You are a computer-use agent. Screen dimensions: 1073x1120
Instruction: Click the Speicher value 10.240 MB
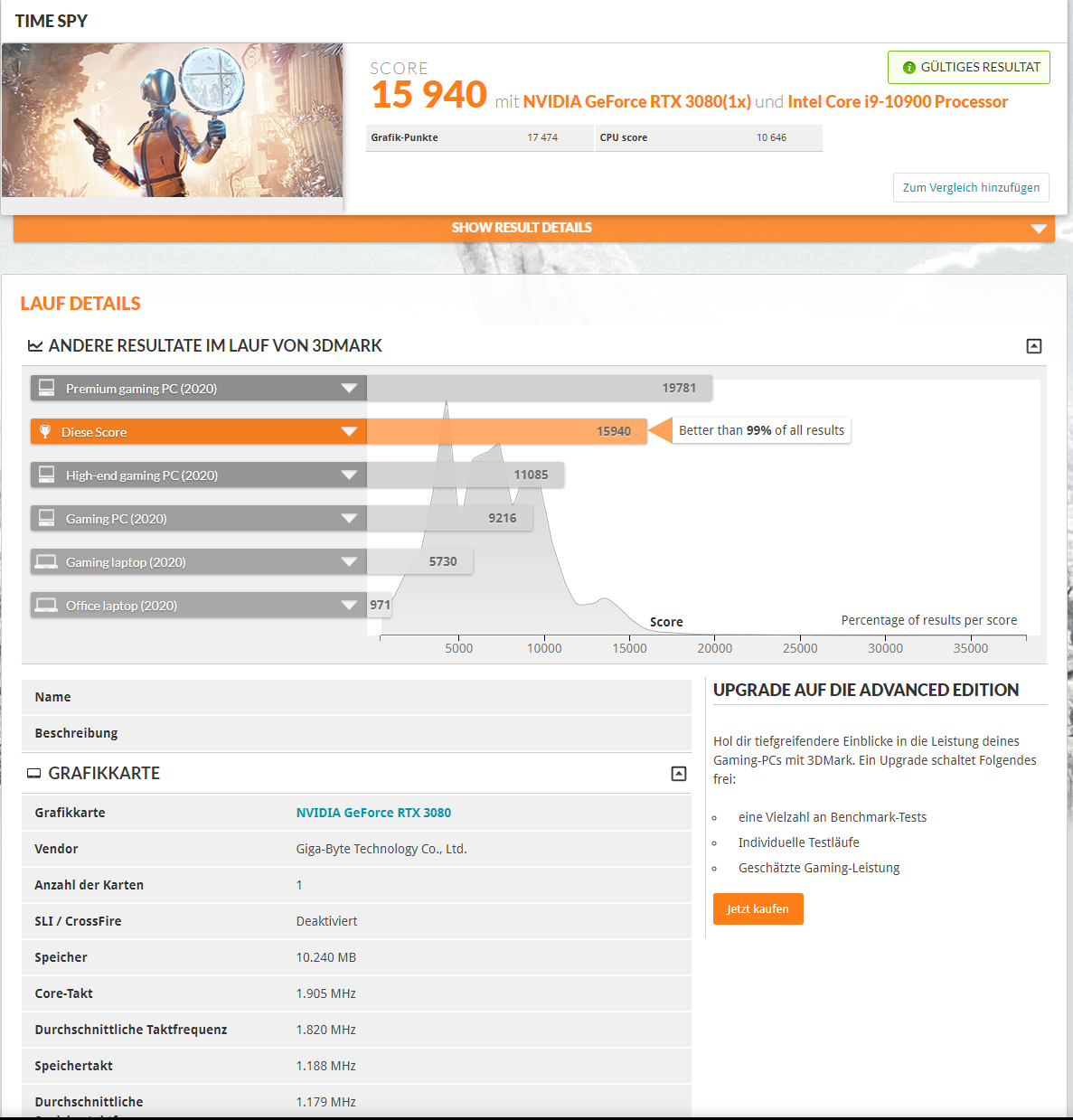tap(325, 957)
